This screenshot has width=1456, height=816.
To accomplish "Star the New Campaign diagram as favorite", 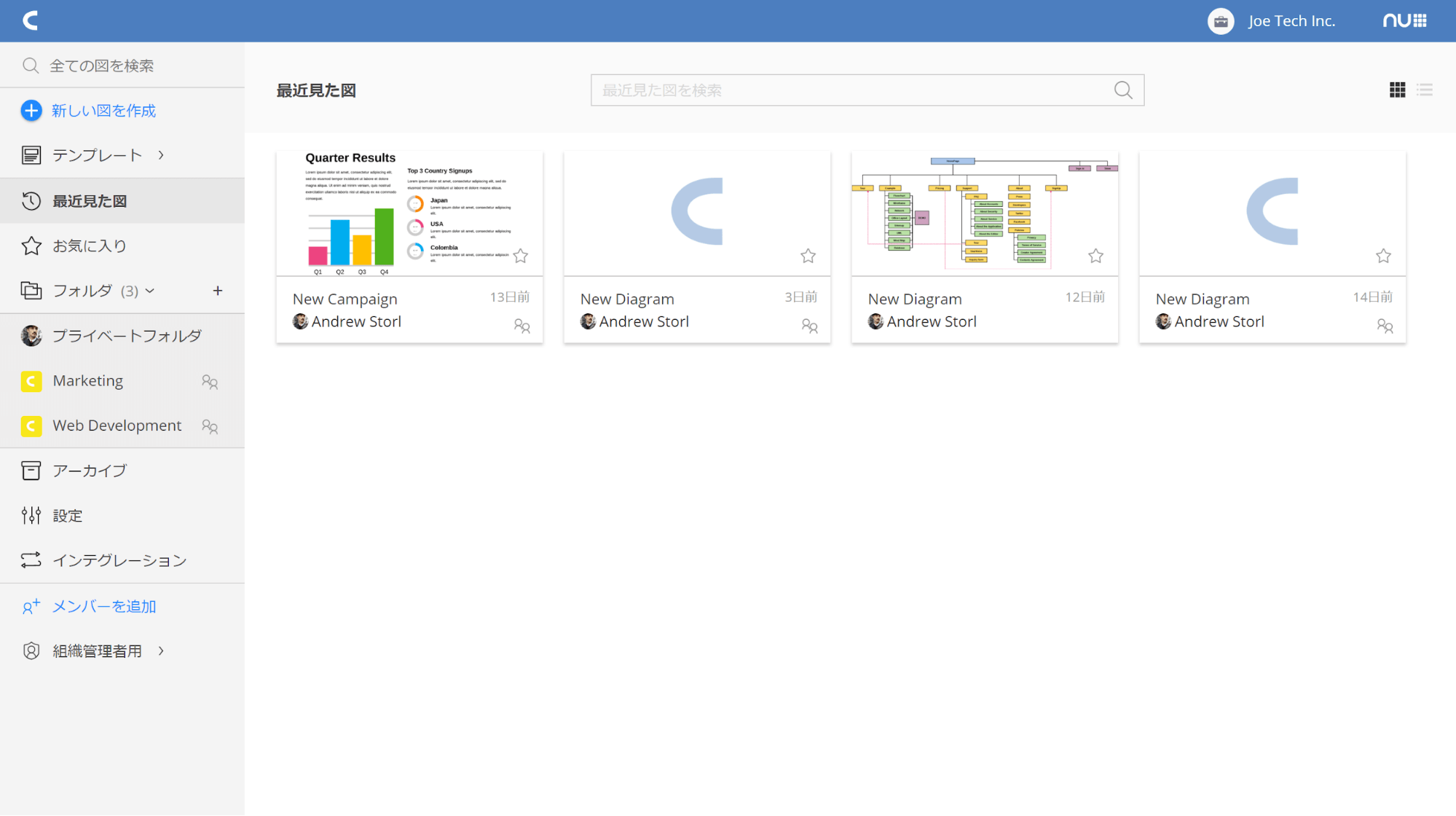I will tap(520, 256).
